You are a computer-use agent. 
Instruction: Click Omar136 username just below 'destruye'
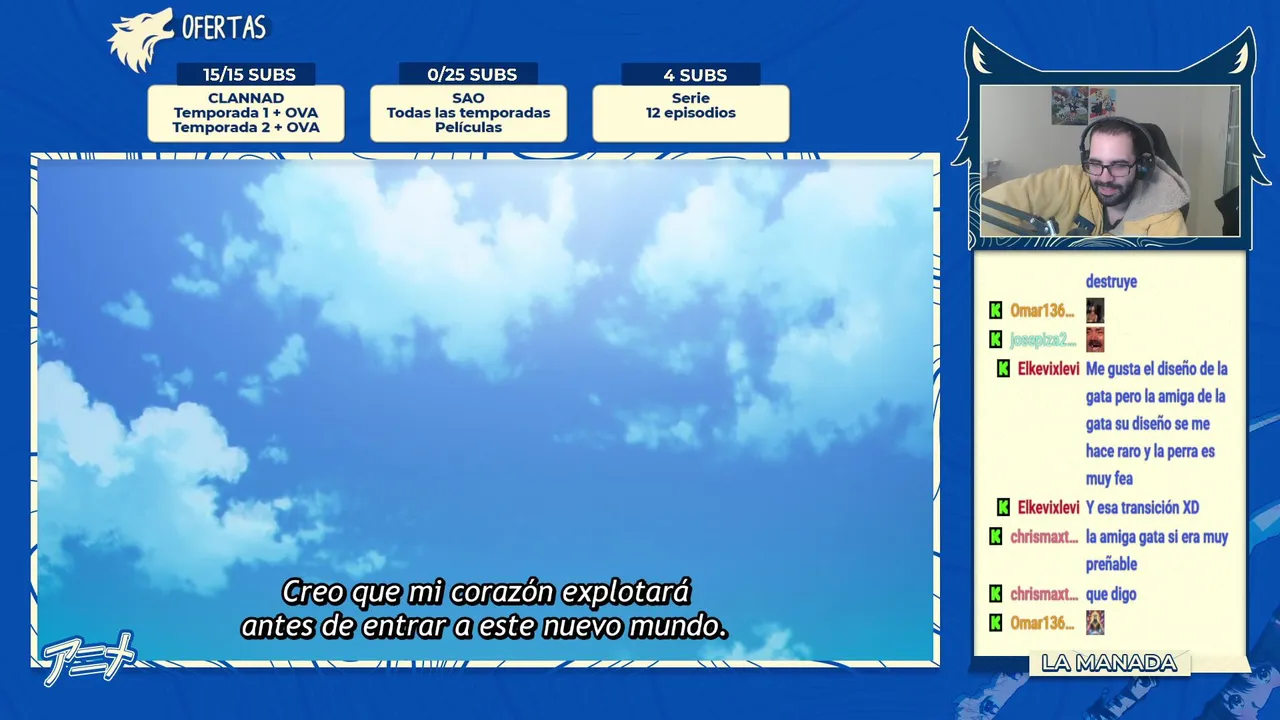coord(1042,311)
